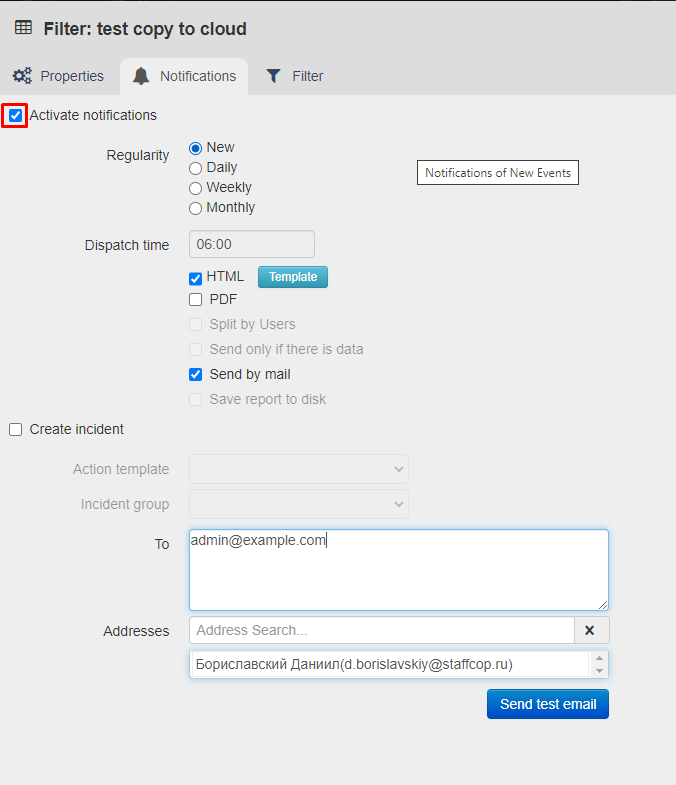Click the Send test email button

pyautogui.click(x=547, y=704)
